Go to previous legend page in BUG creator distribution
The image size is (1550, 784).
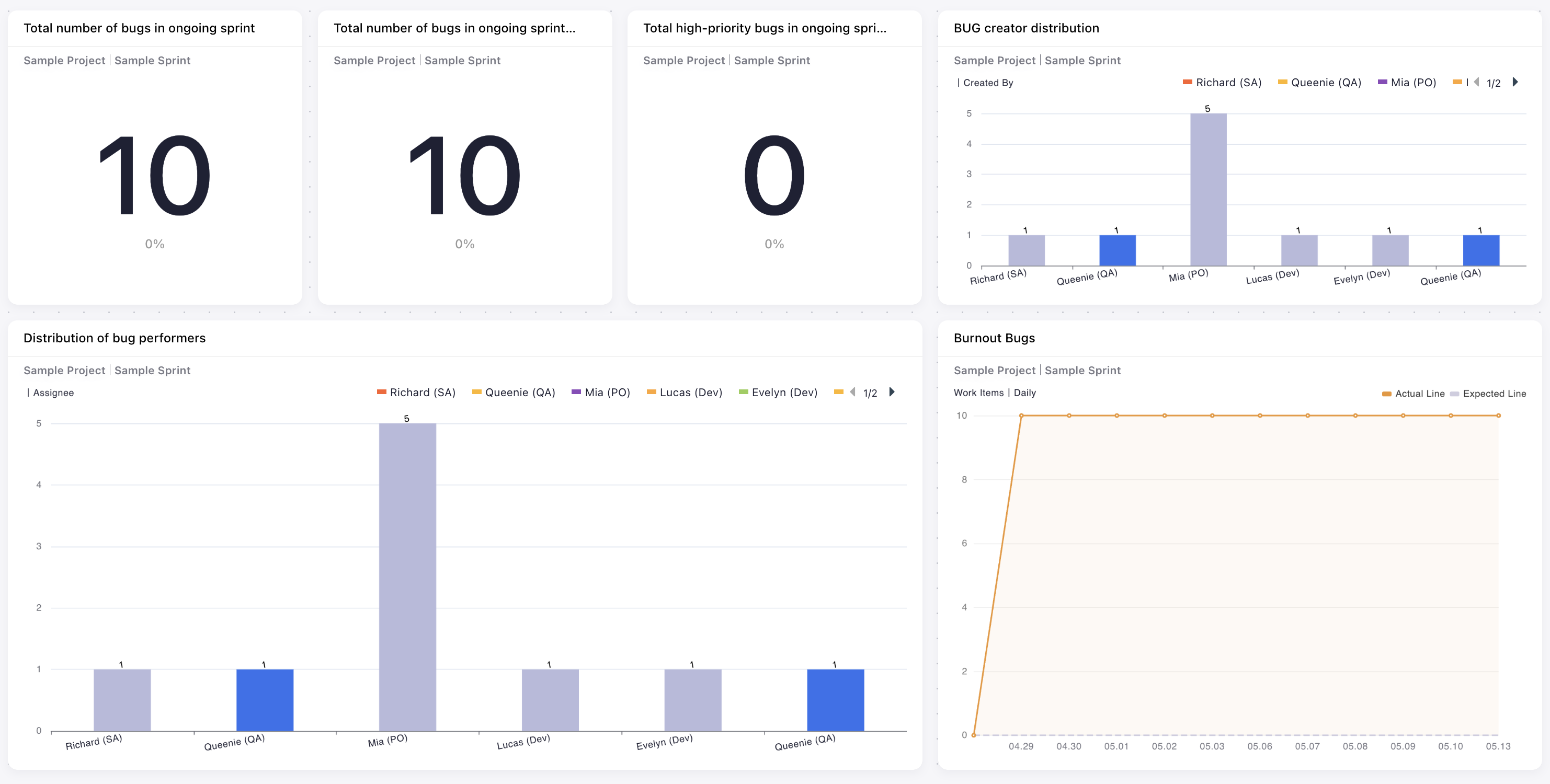click(1477, 83)
